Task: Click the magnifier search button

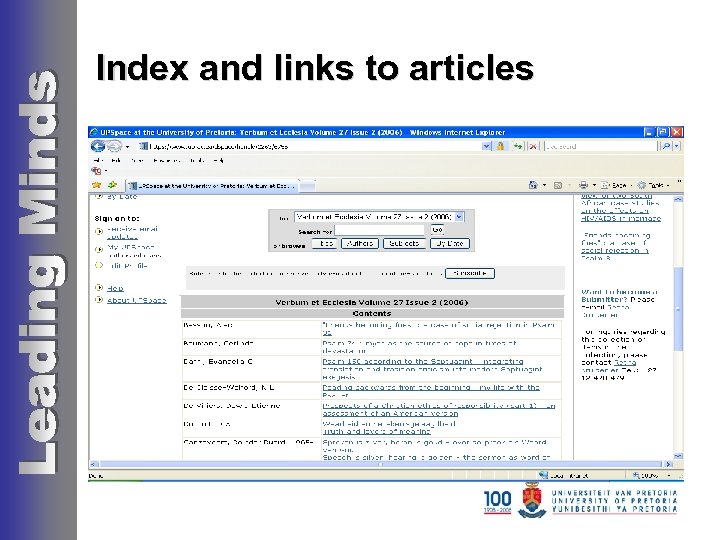Action: (665, 146)
